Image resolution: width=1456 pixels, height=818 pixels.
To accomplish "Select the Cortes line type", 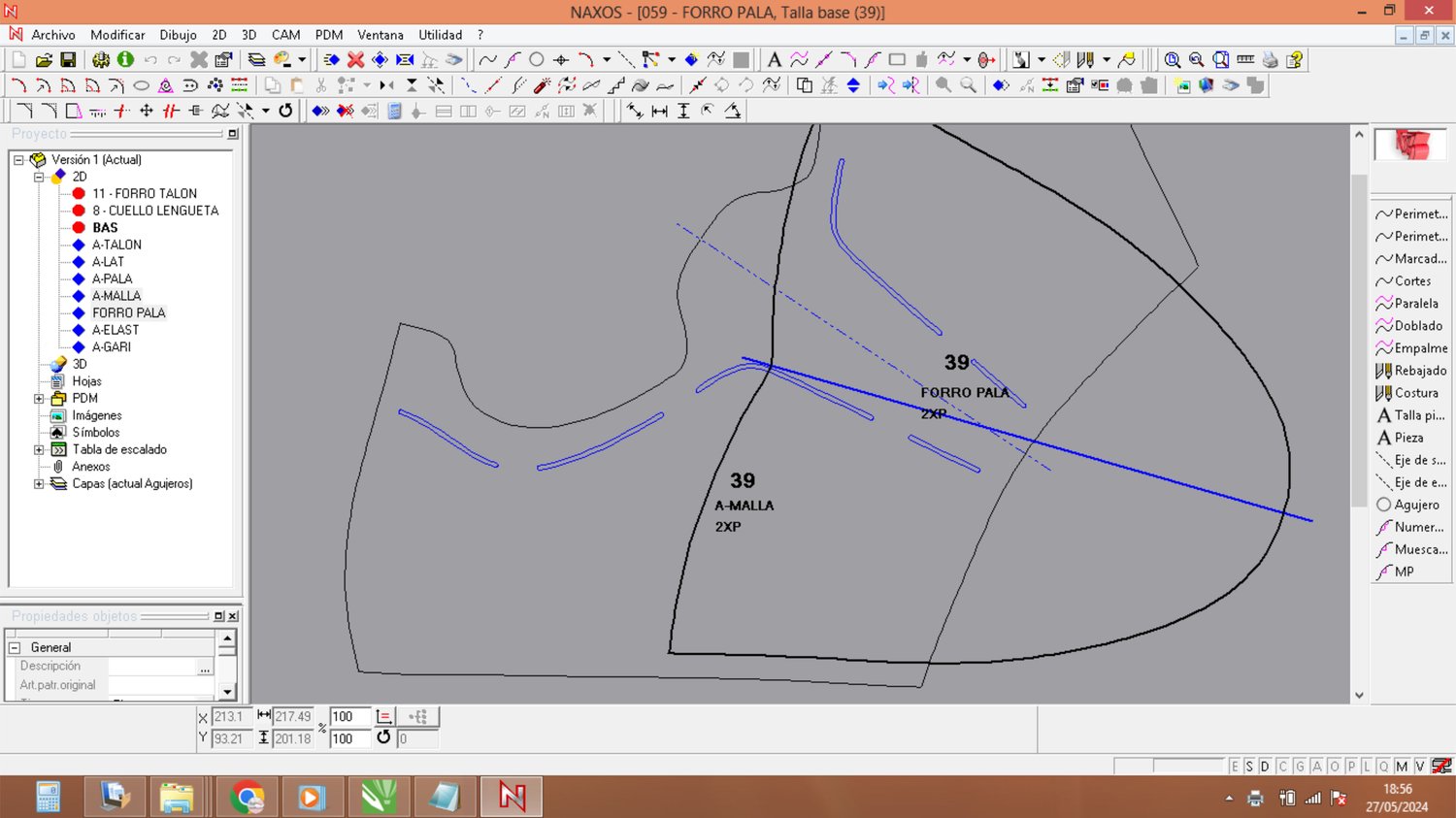I will [x=1404, y=281].
